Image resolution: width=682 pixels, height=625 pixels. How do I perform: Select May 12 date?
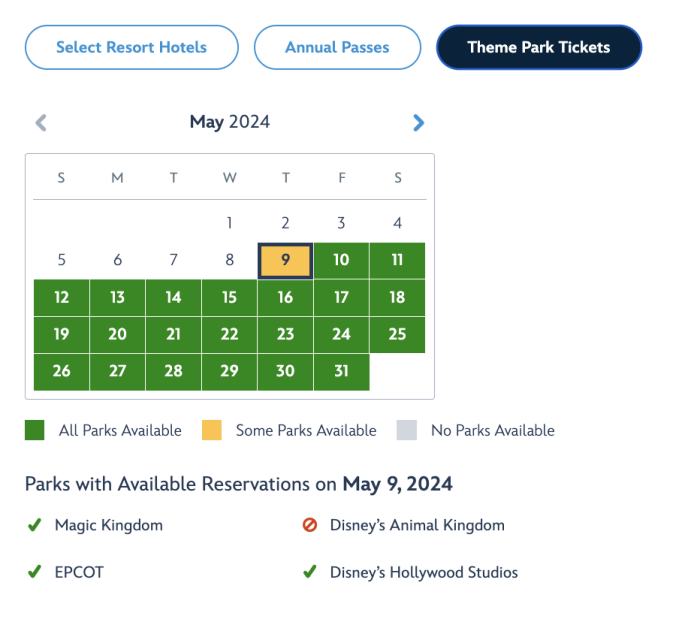[x=61, y=298]
